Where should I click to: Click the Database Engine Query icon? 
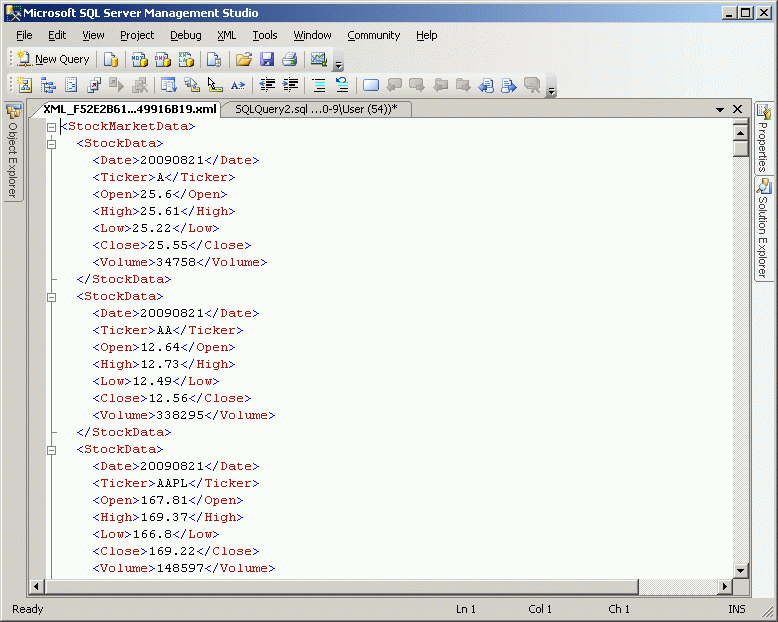(111, 59)
